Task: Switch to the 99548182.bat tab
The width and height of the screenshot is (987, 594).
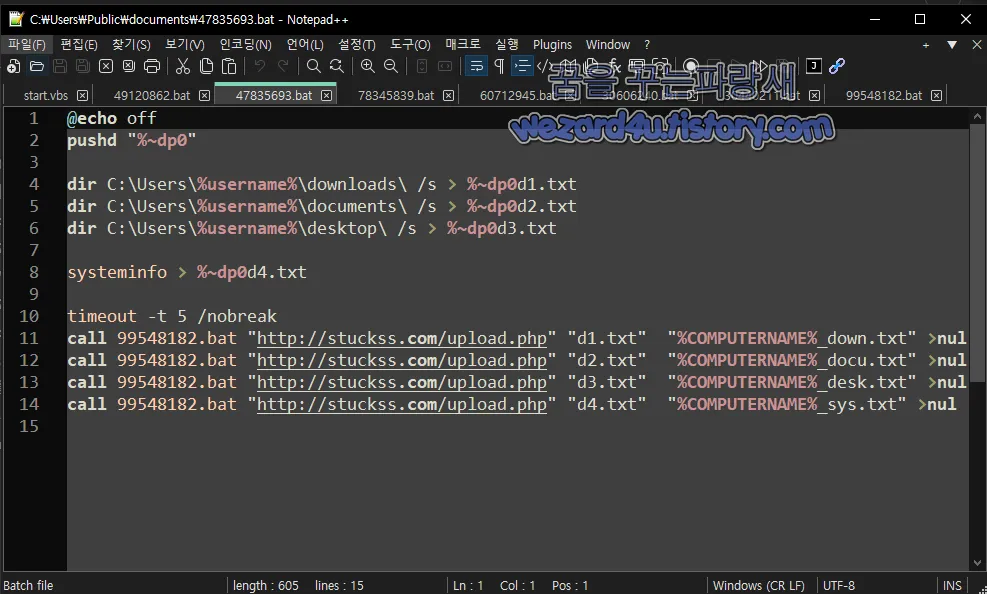Action: click(x=884, y=96)
